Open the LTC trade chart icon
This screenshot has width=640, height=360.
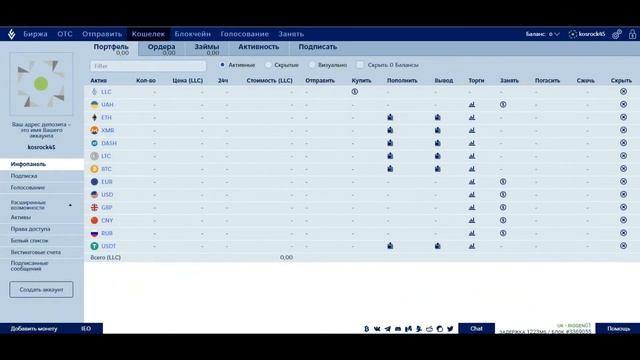[x=472, y=156]
